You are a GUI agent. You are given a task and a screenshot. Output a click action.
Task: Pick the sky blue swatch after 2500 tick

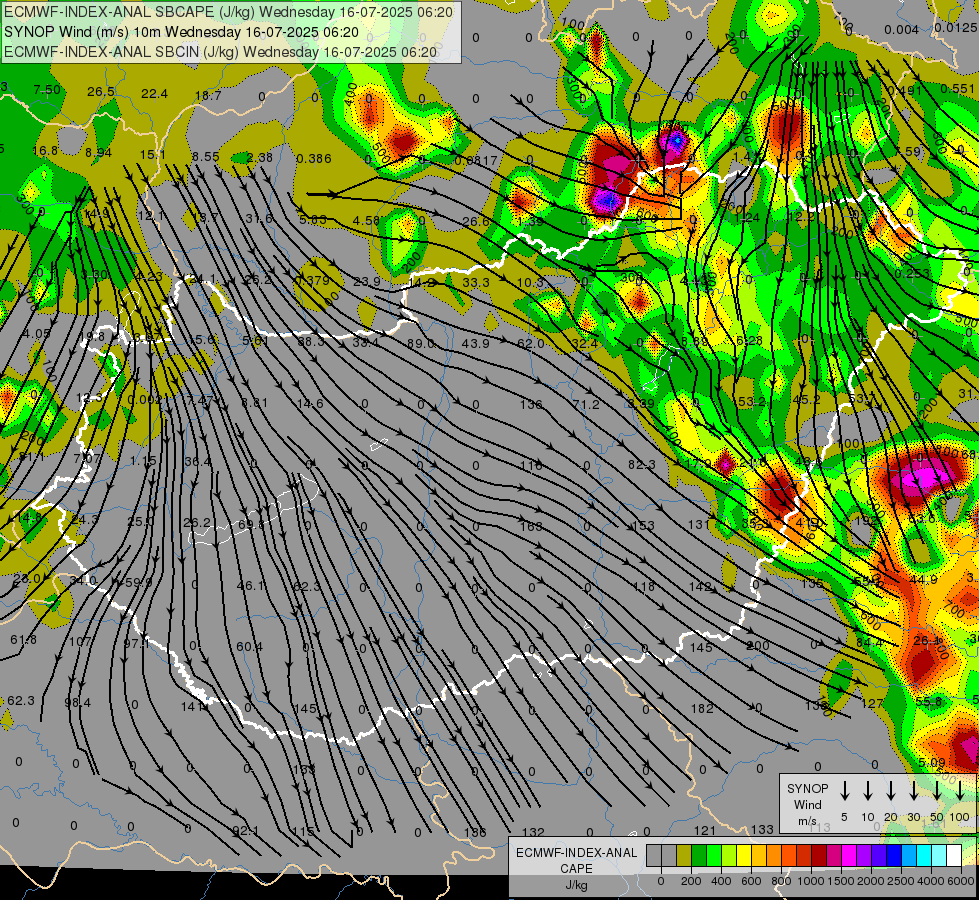pyautogui.click(x=908, y=855)
